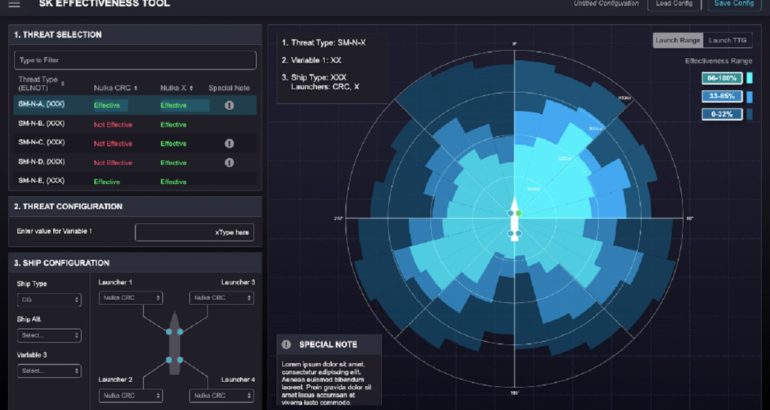Screen dimensions: 770x410
Task: Open the Launcher 4 dropdown
Action: (x=221, y=396)
